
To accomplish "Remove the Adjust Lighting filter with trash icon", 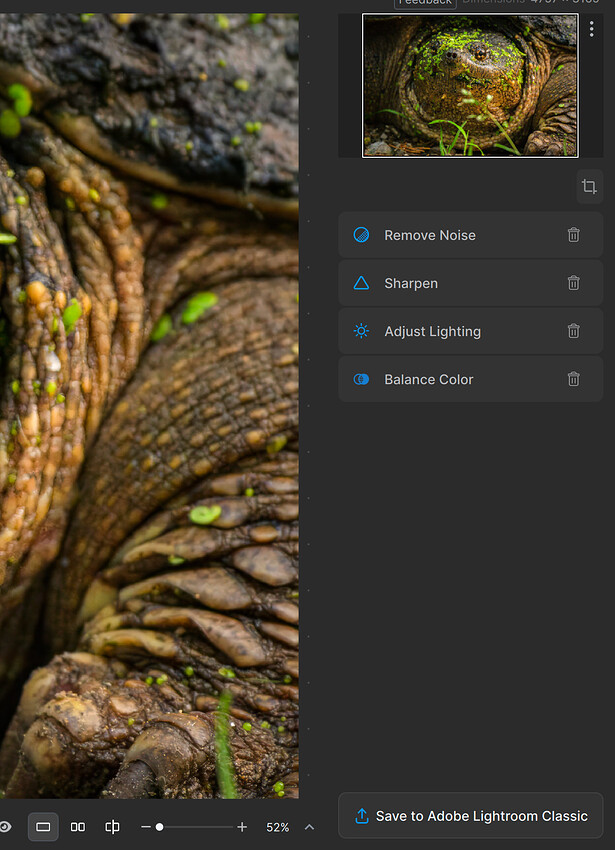I will click(x=573, y=331).
